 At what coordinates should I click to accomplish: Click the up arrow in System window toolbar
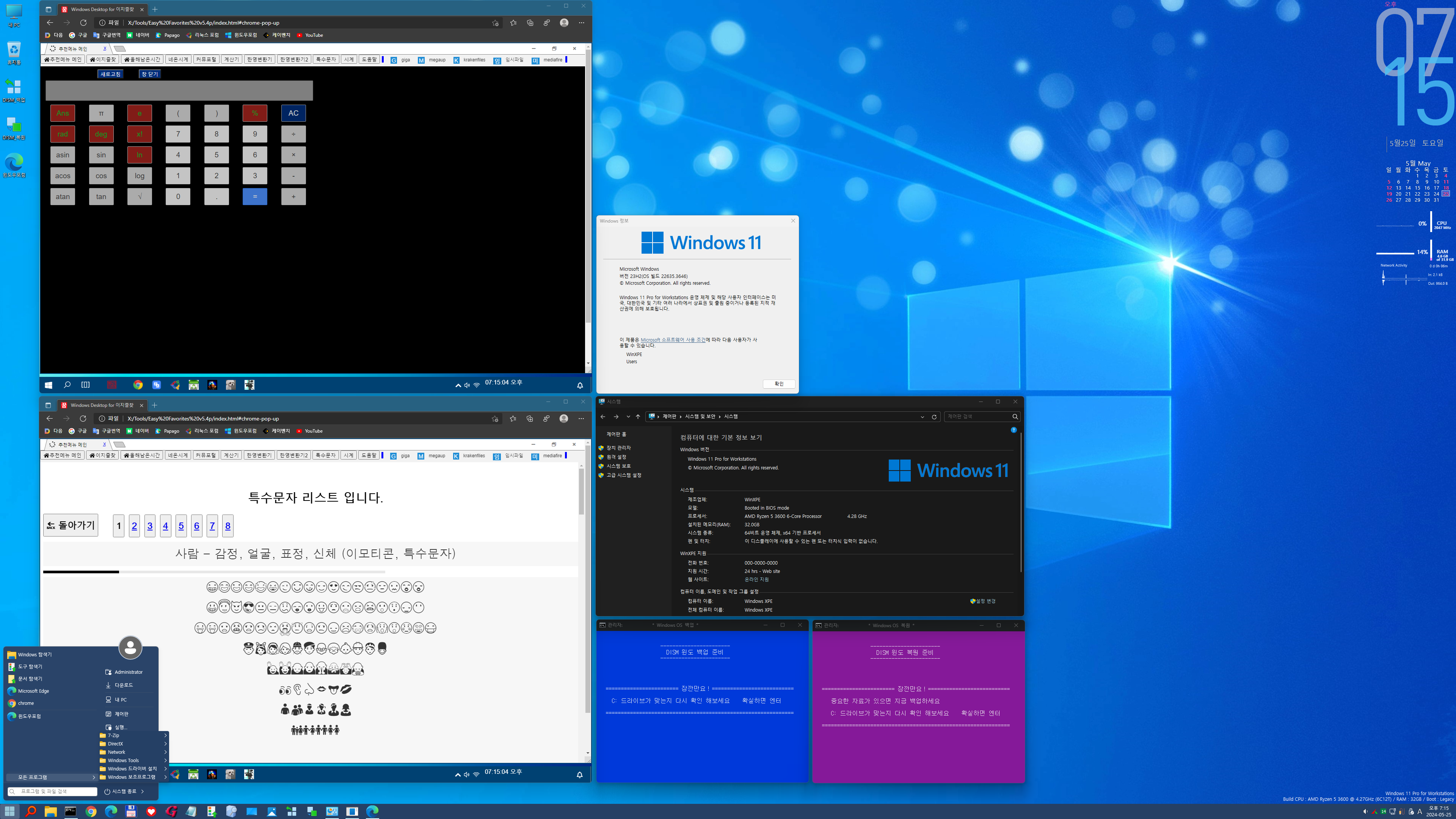pos(638,417)
